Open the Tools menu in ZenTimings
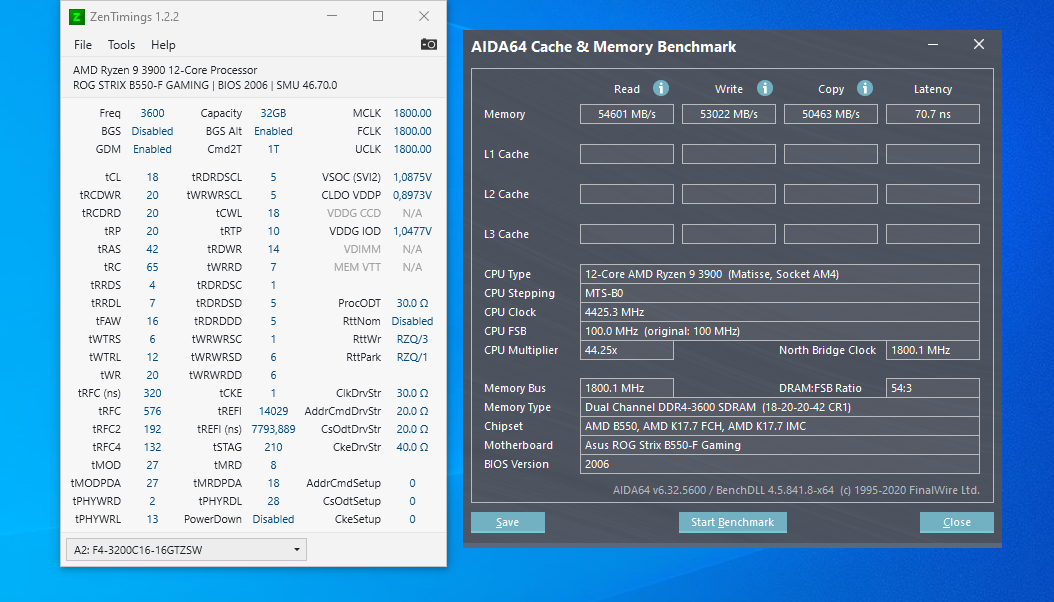The width and height of the screenshot is (1054, 602). [122, 45]
